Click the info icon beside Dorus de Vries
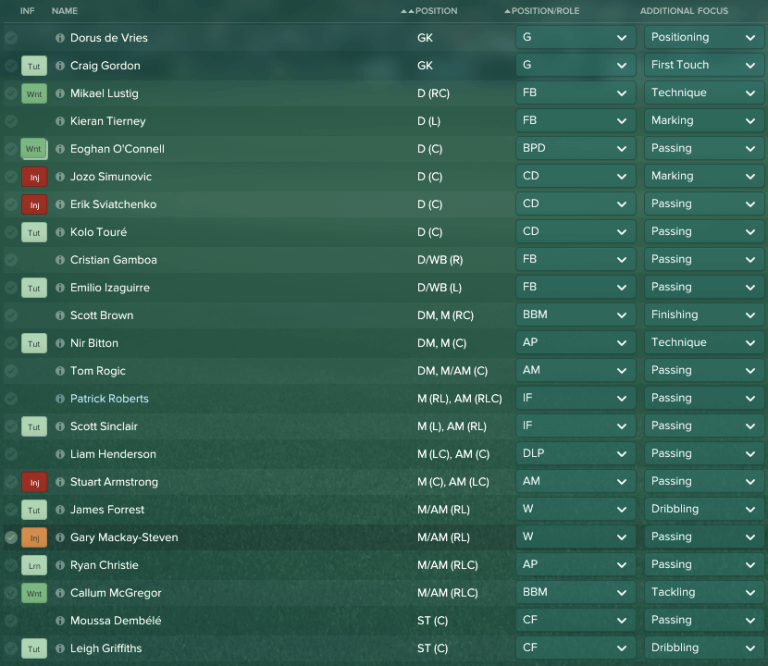Viewport: 768px width, 666px height. click(x=60, y=38)
